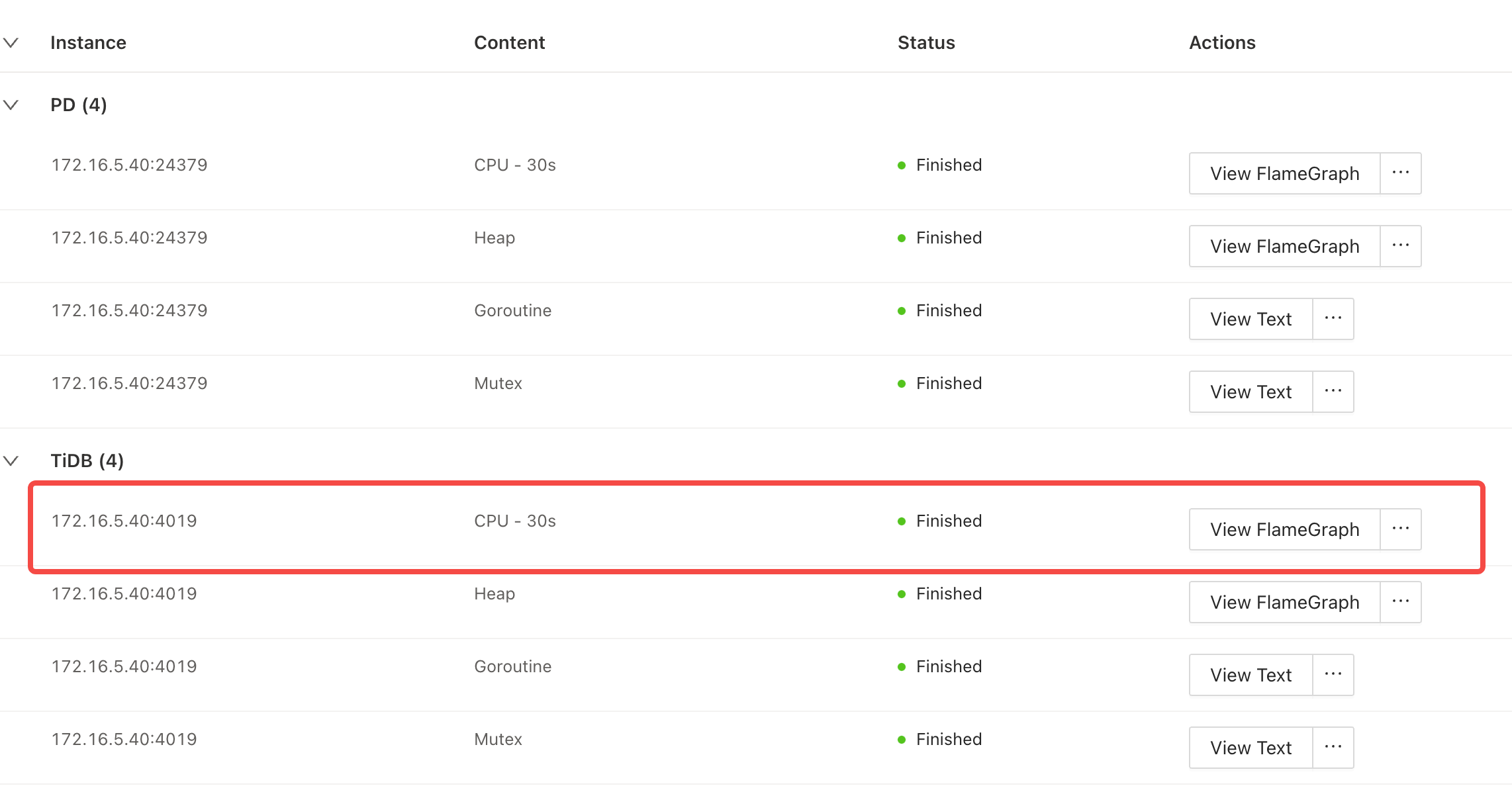This screenshot has height=790, width=1512.
Task: Open more actions for PD Mutex profile
Action: click(1333, 392)
